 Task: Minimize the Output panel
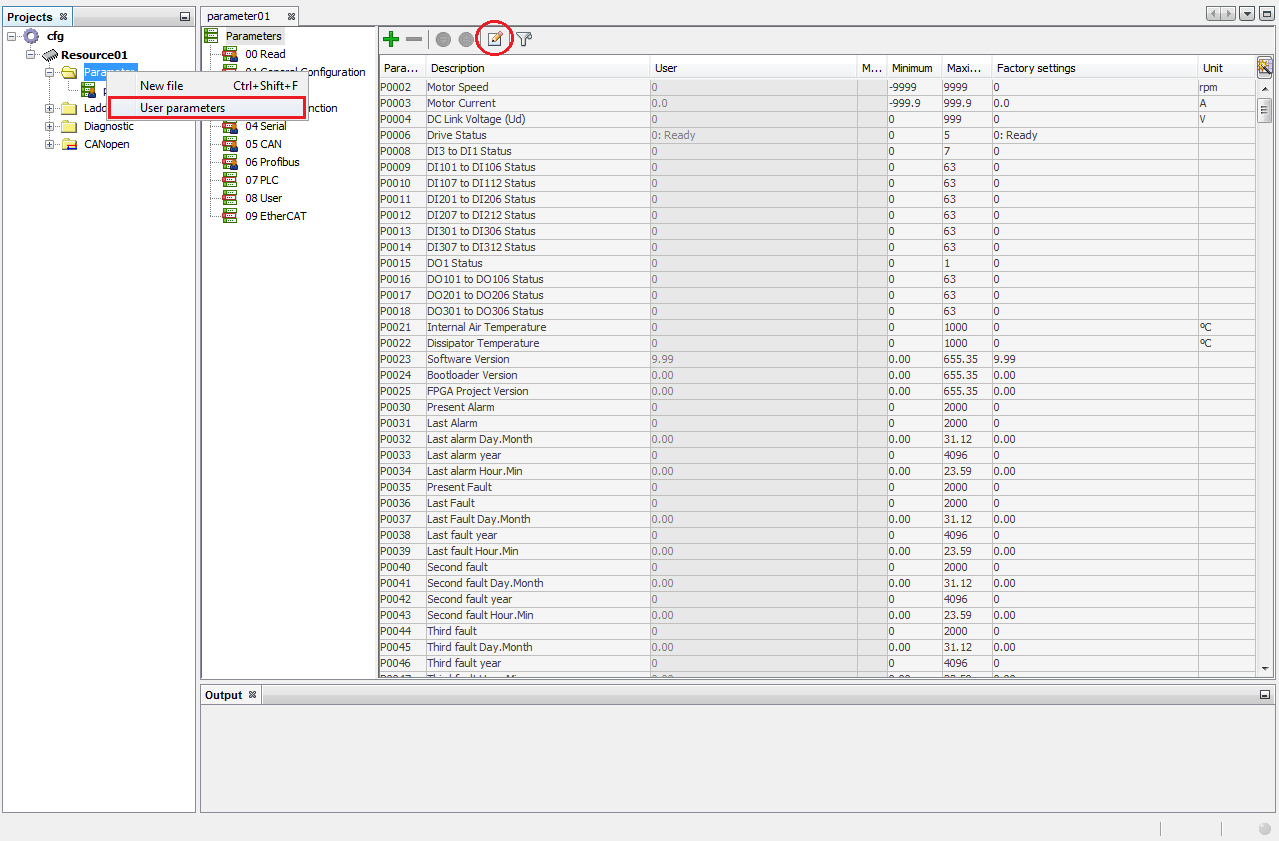[1266, 695]
